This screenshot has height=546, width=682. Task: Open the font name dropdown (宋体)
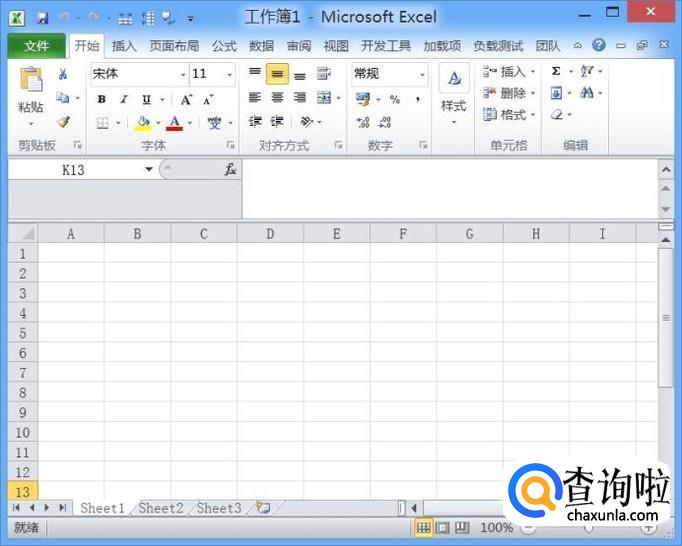183,74
